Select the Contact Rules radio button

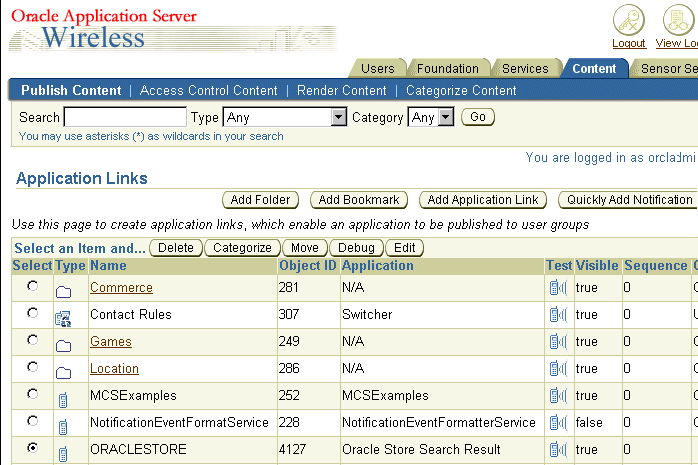32,313
